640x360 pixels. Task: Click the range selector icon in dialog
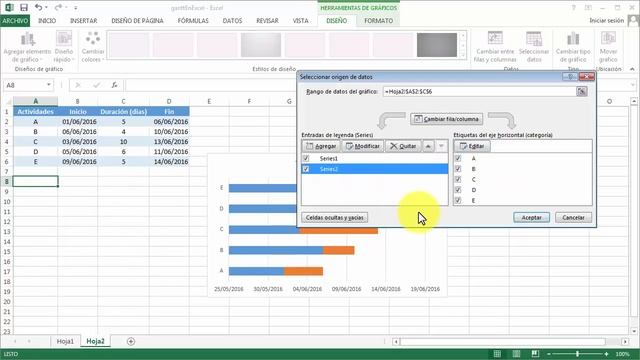click(582, 92)
